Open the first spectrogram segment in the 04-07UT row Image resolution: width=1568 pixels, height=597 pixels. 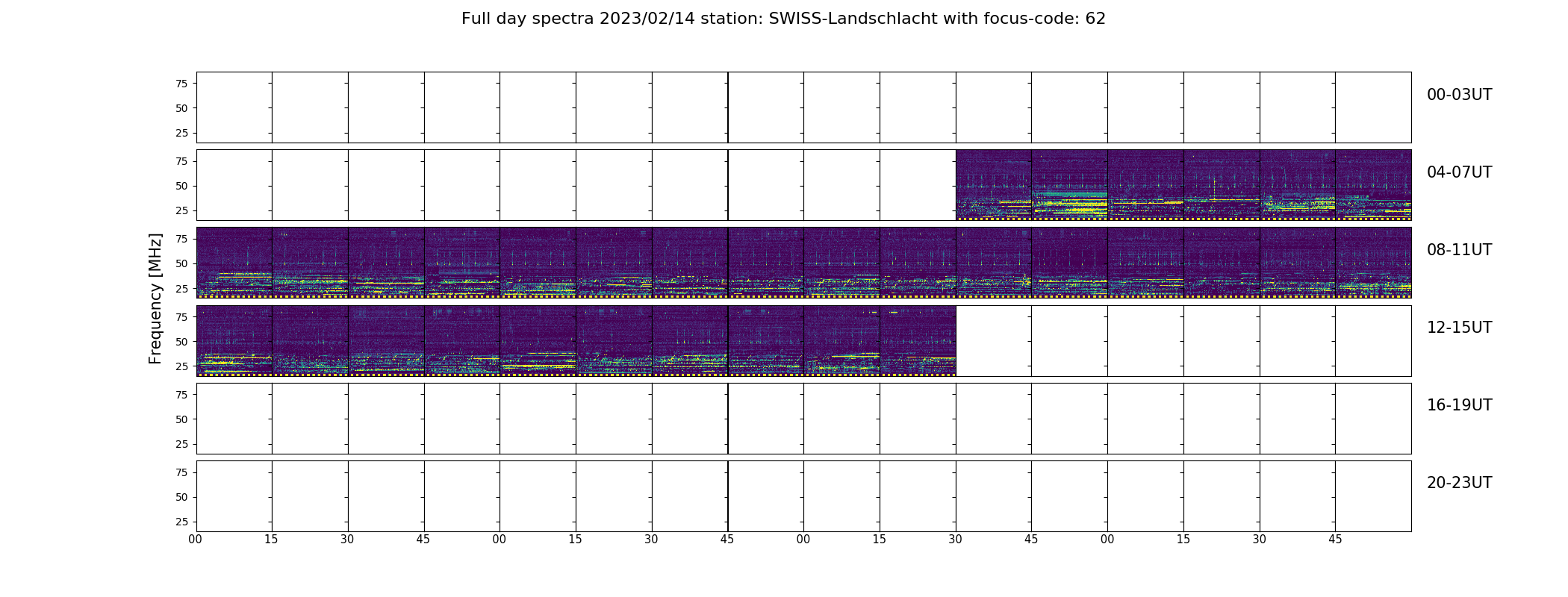click(994, 184)
